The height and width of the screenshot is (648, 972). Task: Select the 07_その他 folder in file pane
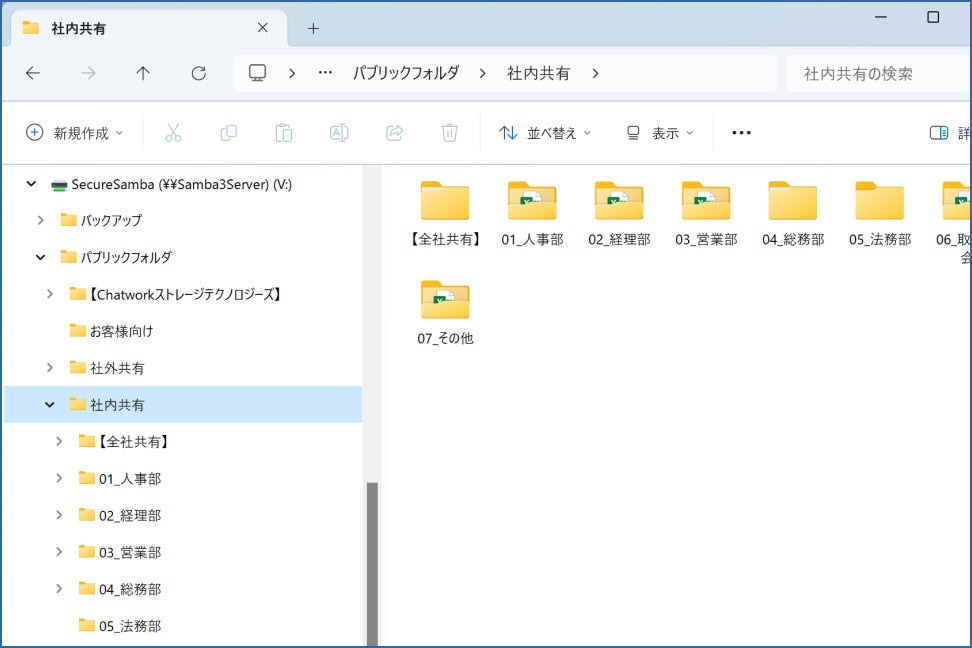coord(445,313)
